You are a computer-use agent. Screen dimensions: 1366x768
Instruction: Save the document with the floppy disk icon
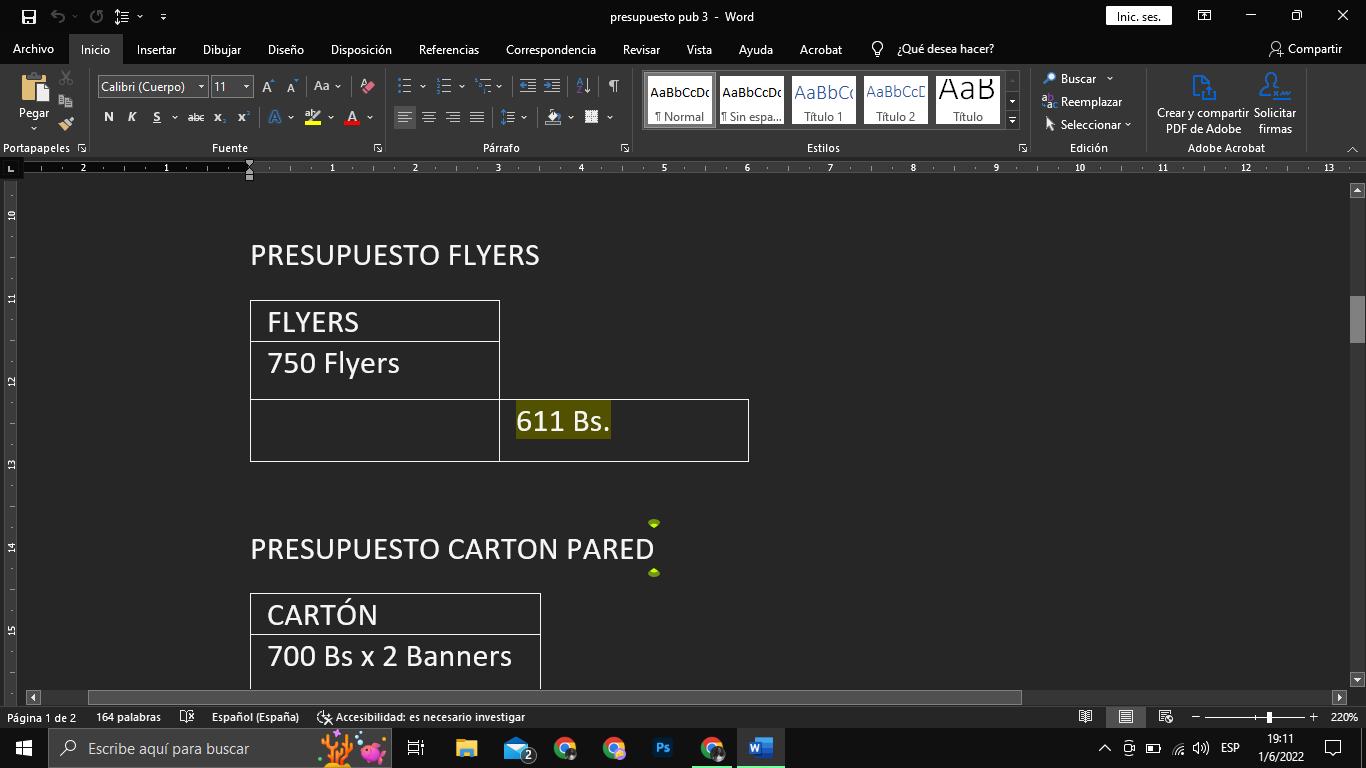pyautogui.click(x=28, y=17)
